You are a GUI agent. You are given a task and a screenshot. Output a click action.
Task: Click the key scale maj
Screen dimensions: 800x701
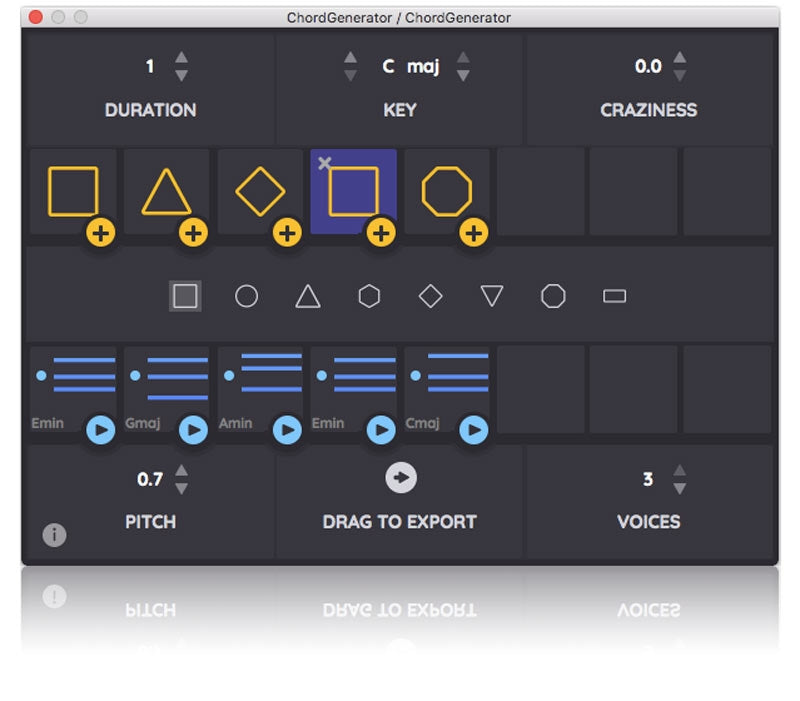(423, 67)
